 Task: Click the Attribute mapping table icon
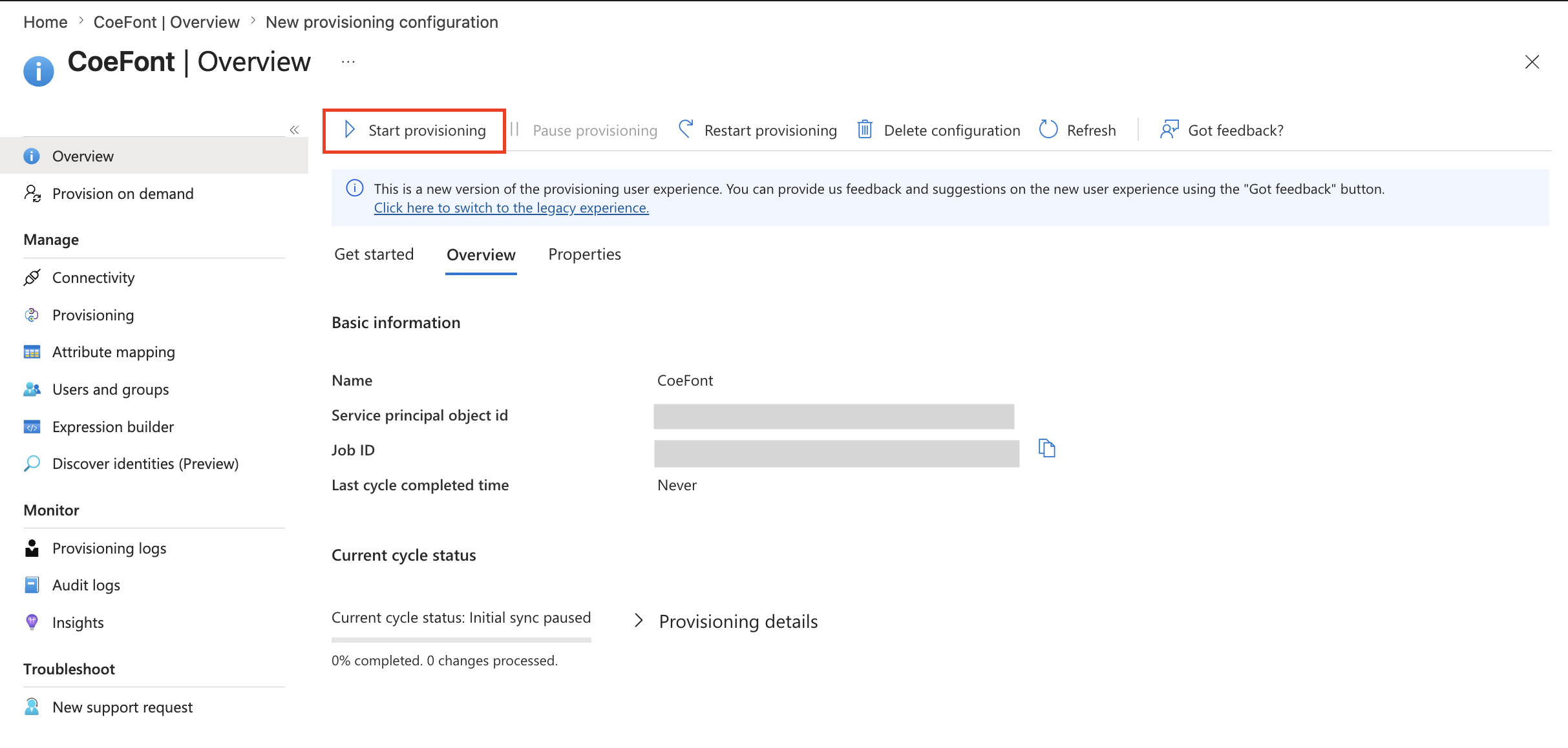[x=32, y=352]
